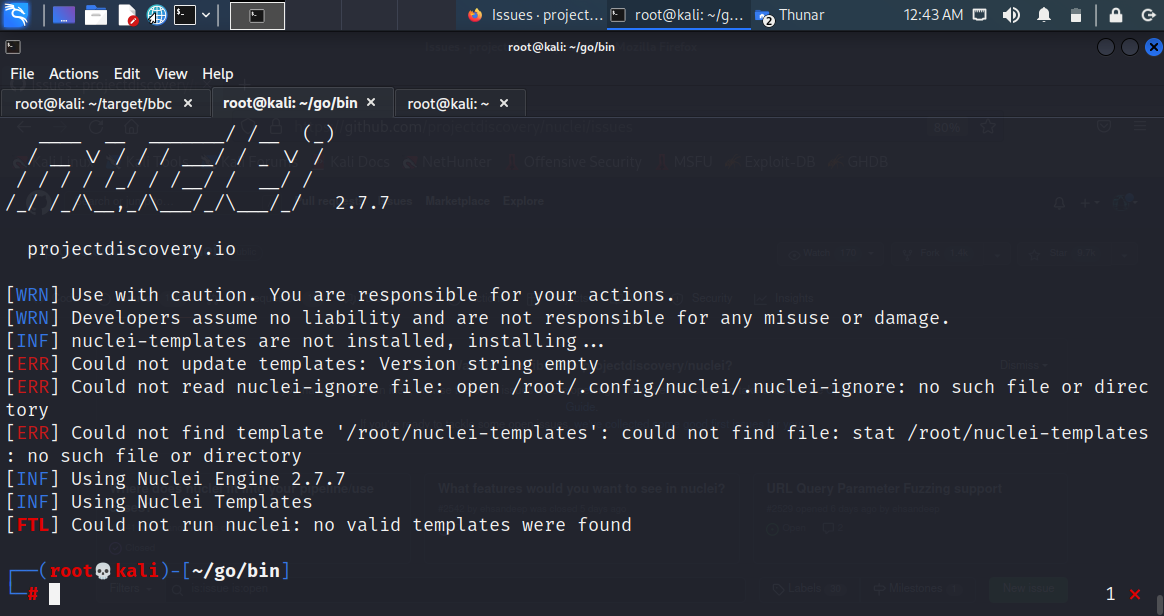Click the 'Use with caution' warning line
The width and height of the screenshot is (1164, 616).
(x=340, y=295)
